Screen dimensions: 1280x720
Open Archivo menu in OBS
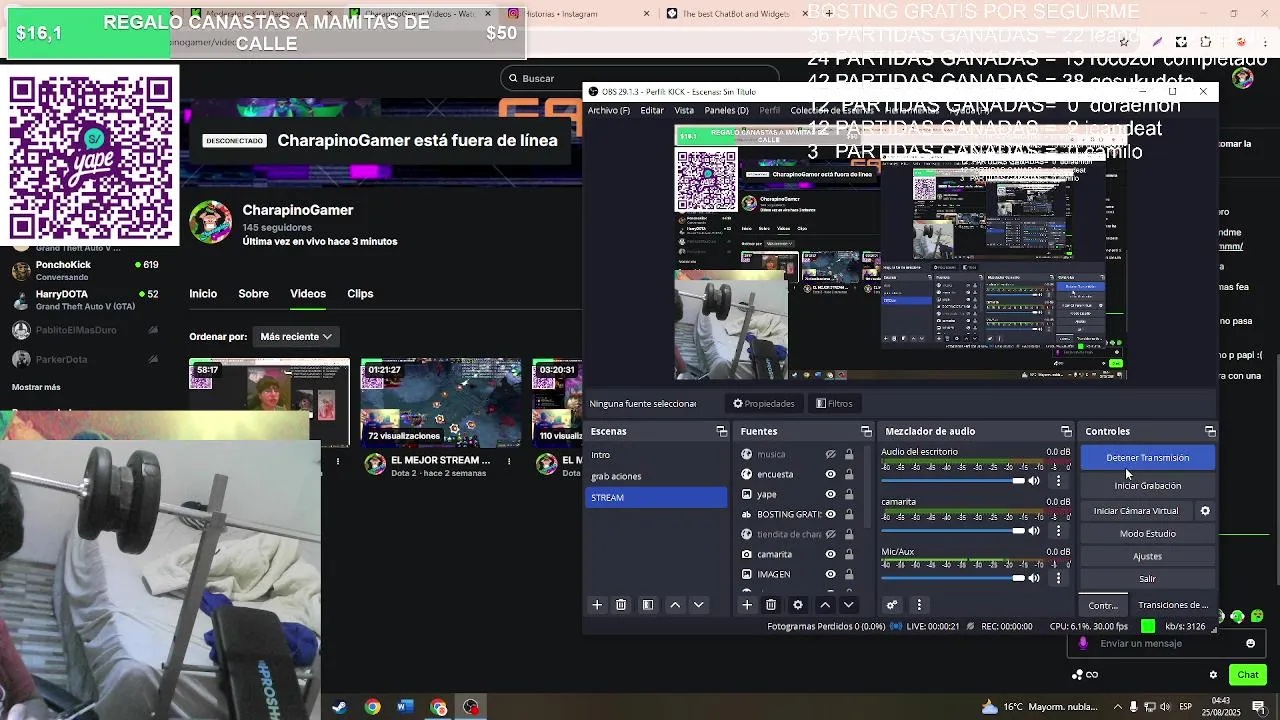[x=609, y=110]
